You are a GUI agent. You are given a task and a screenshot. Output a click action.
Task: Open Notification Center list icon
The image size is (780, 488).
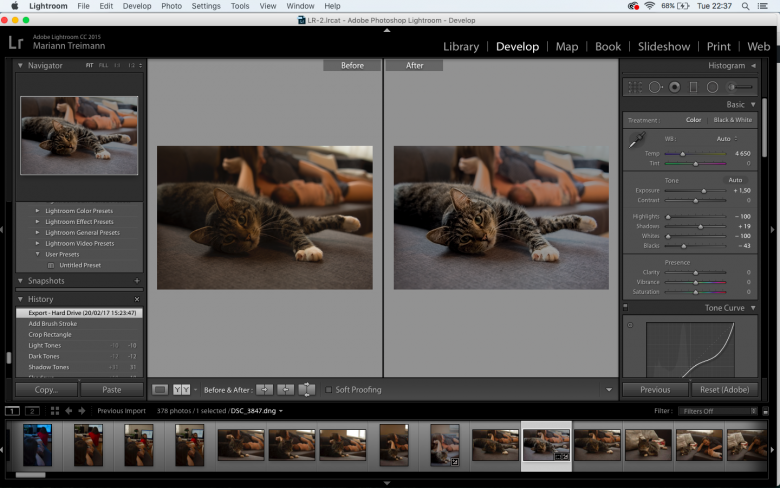point(763,6)
